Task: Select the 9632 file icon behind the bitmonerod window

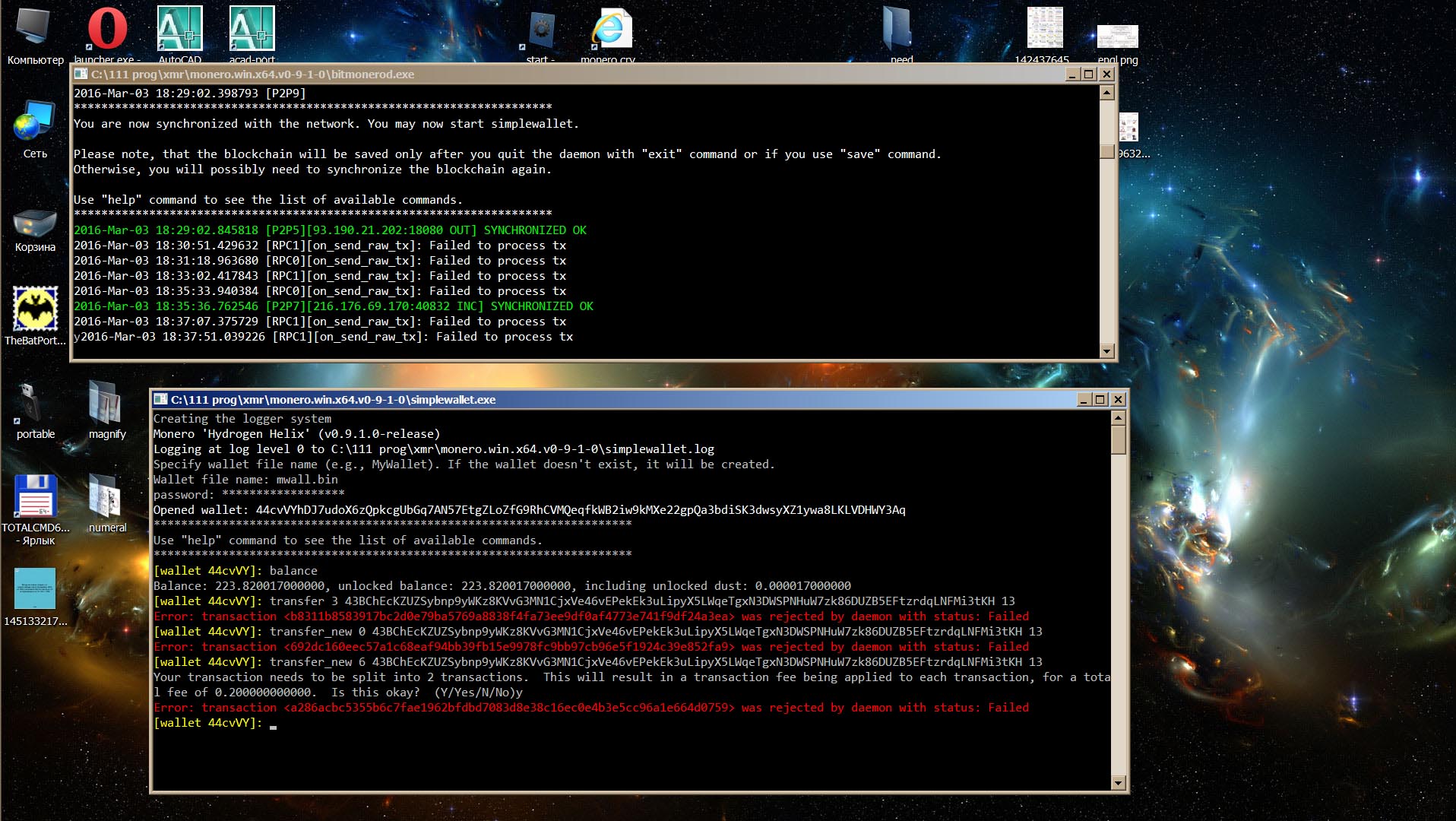Action: coord(1131,135)
